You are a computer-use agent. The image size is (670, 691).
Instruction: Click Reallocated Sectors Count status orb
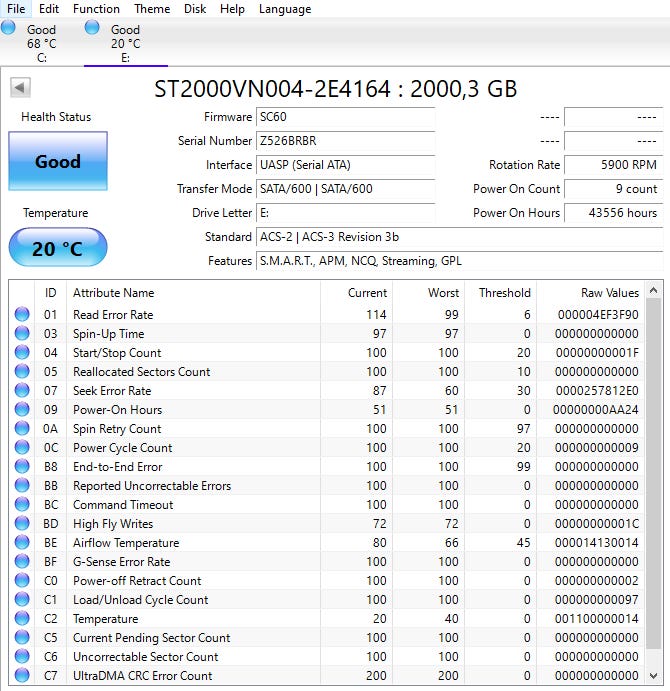22,372
